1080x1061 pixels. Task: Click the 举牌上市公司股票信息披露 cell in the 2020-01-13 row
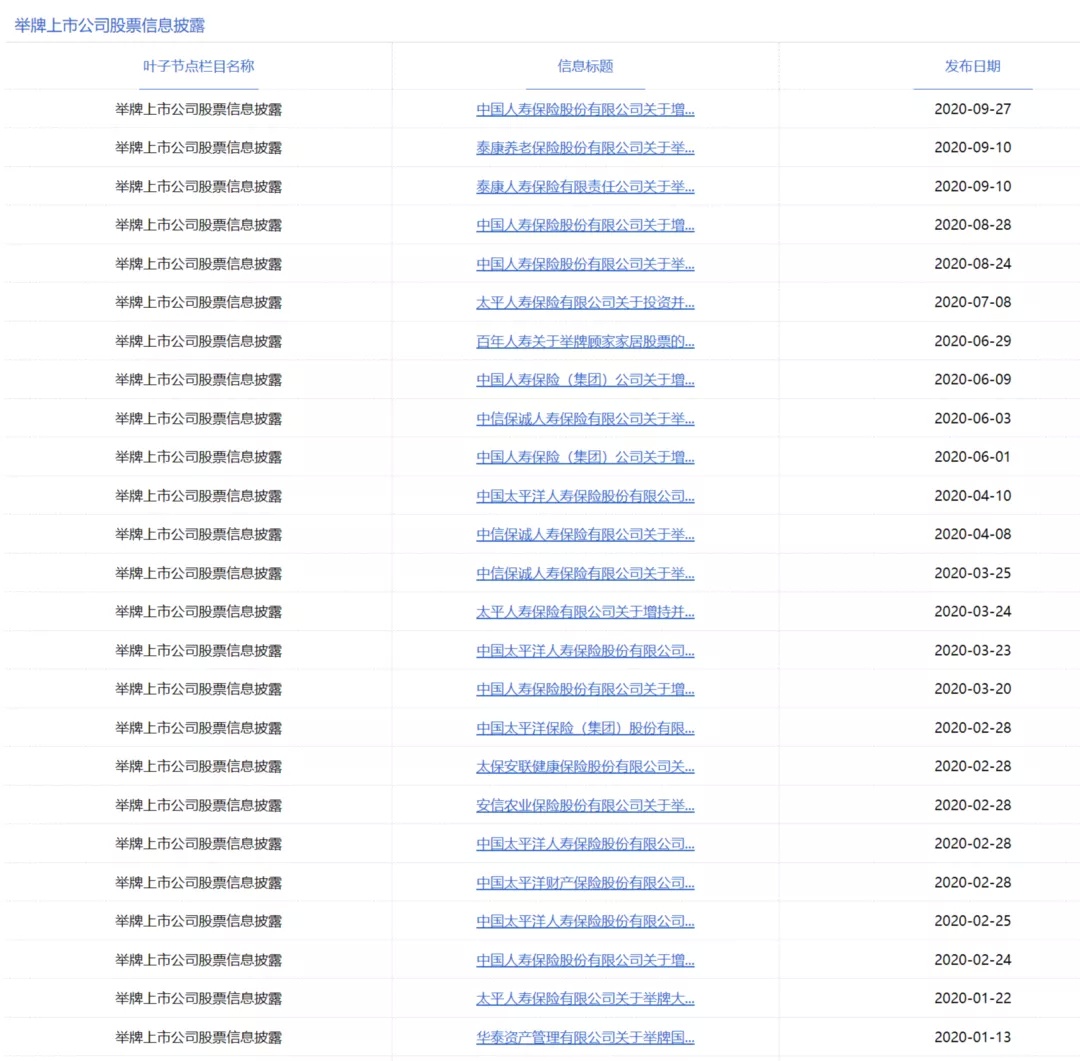click(198, 1037)
